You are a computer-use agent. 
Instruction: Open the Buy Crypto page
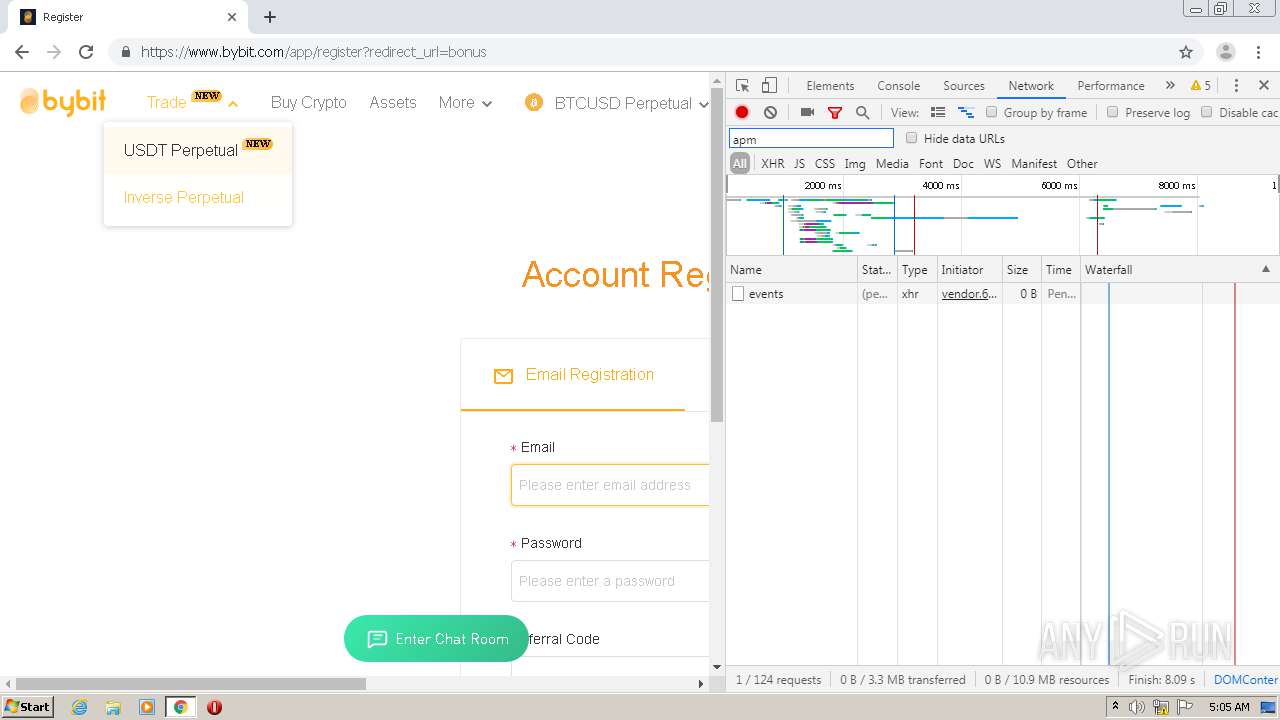coord(308,102)
